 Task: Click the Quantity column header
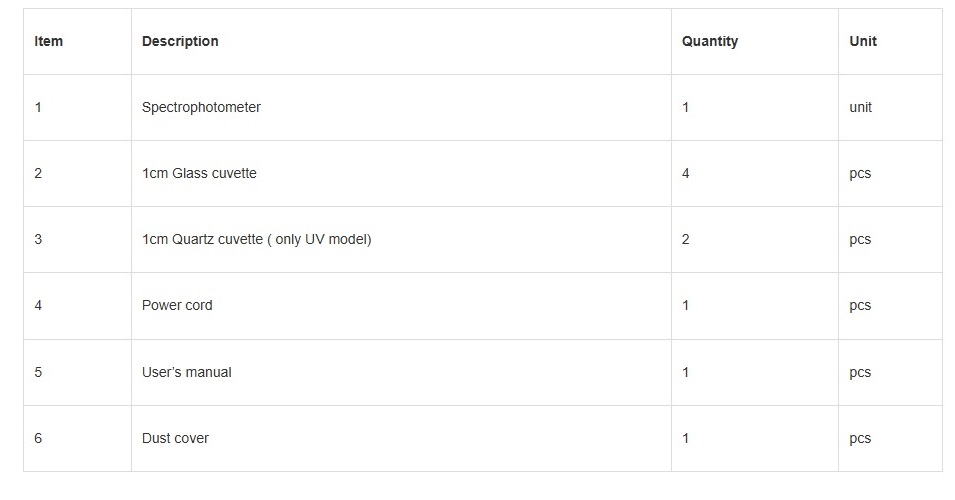[710, 41]
